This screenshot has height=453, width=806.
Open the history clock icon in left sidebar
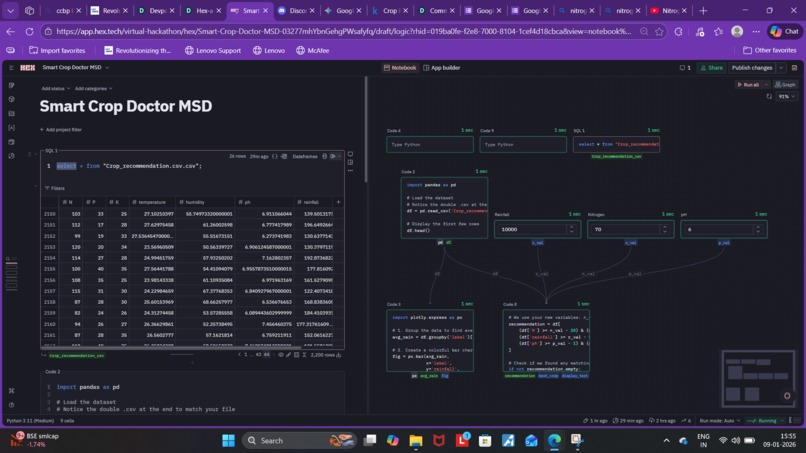pos(11,156)
